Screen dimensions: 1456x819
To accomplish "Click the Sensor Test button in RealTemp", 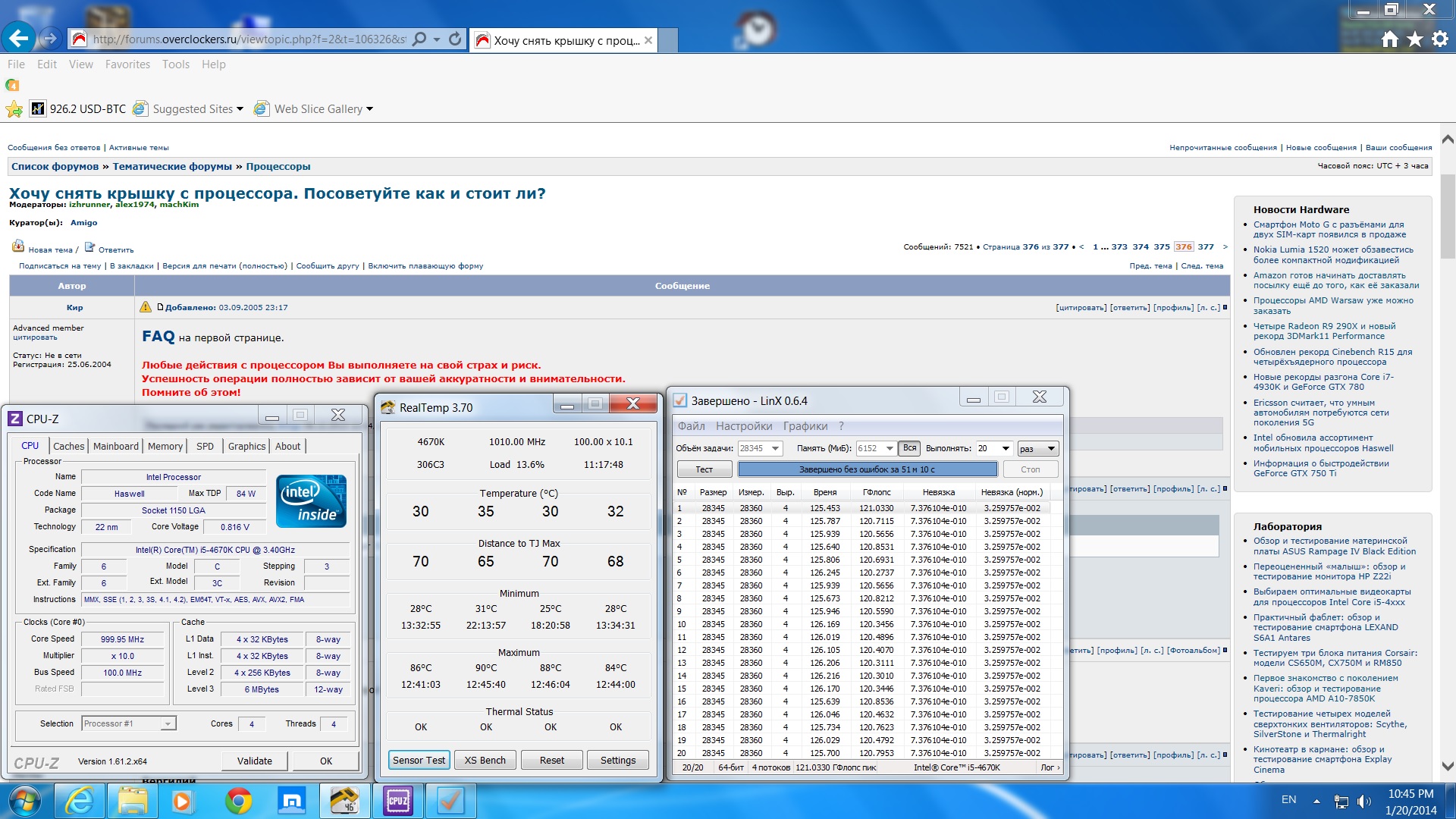I will coord(419,760).
